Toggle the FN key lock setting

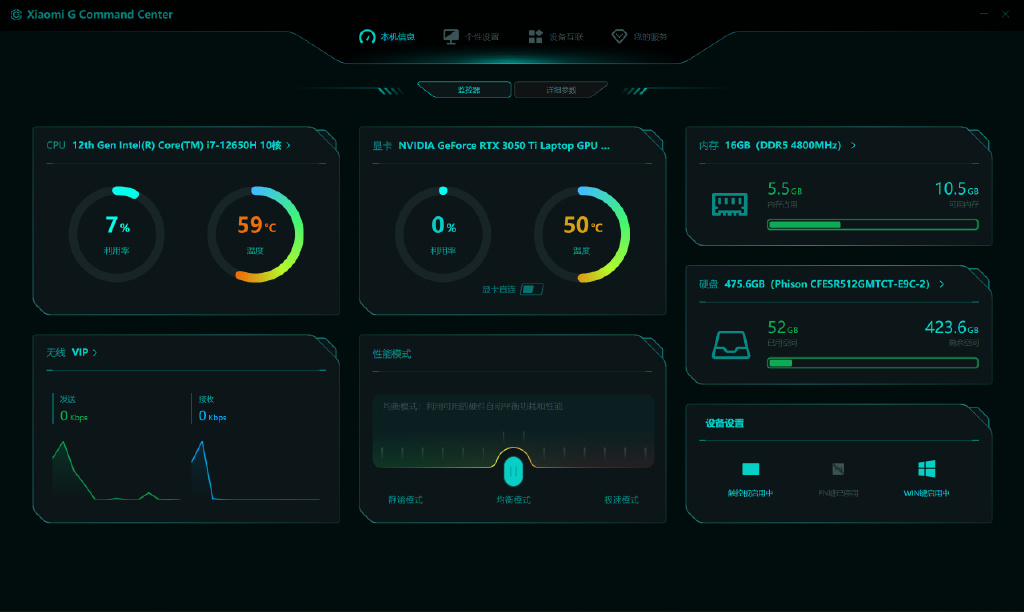838,469
